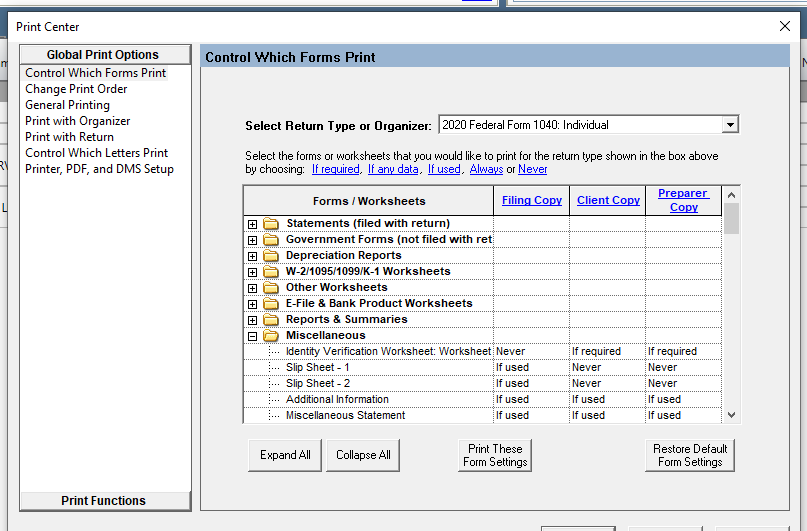The width and height of the screenshot is (807, 531).
Task: Open Printer, PDF, and DMS Setup
Action: 99,169
